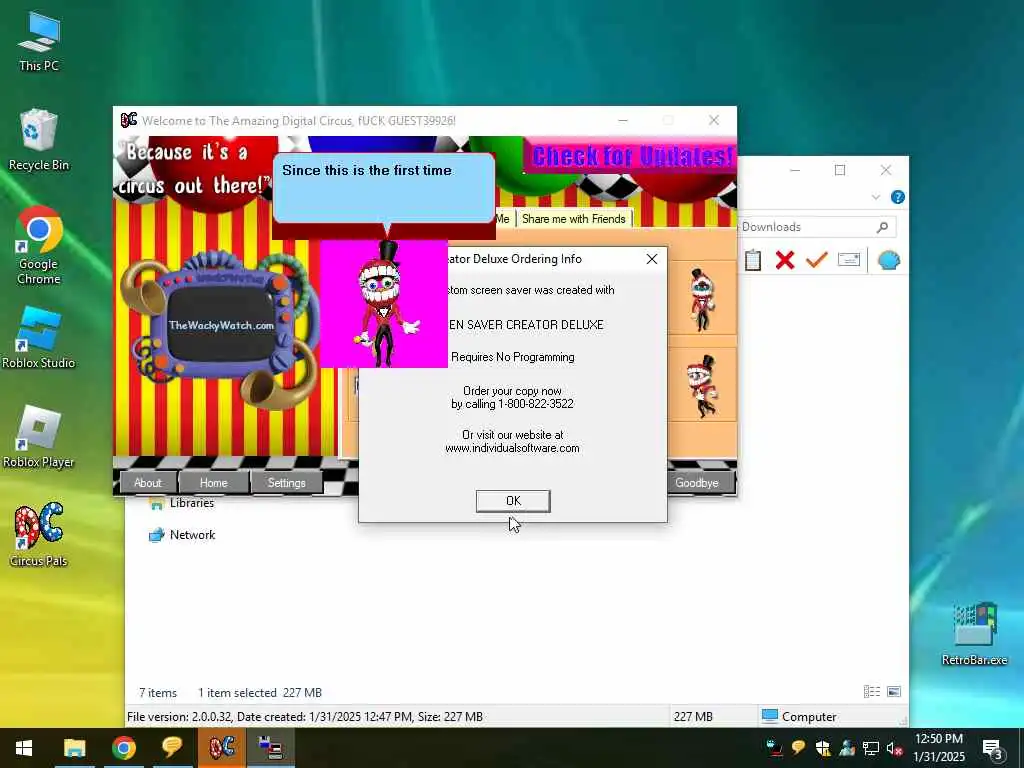Click the orange checkmark icon in Explorer toolbar
1024x768 pixels.
tap(816, 260)
